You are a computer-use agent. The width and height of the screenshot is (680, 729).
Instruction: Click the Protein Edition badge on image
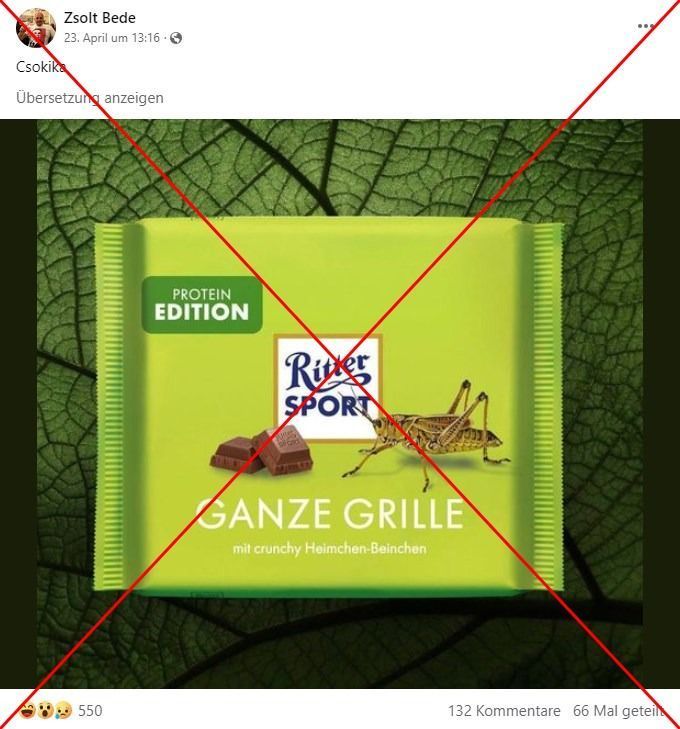pos(202,305)
